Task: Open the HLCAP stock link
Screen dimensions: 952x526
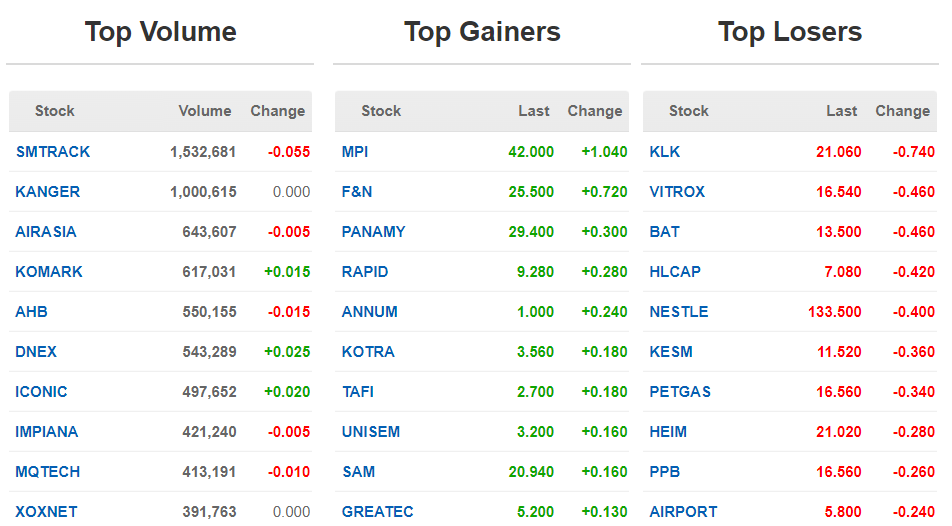Action: tap(675, 272)
